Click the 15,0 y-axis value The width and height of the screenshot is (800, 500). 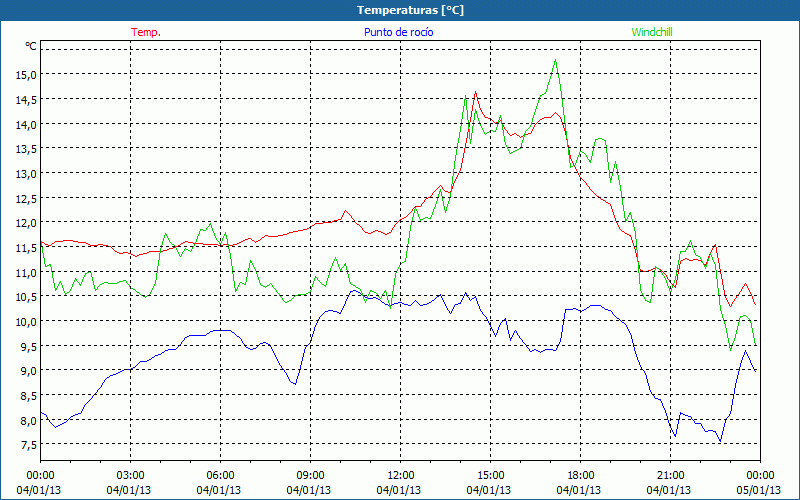click(x=27, y=75)
